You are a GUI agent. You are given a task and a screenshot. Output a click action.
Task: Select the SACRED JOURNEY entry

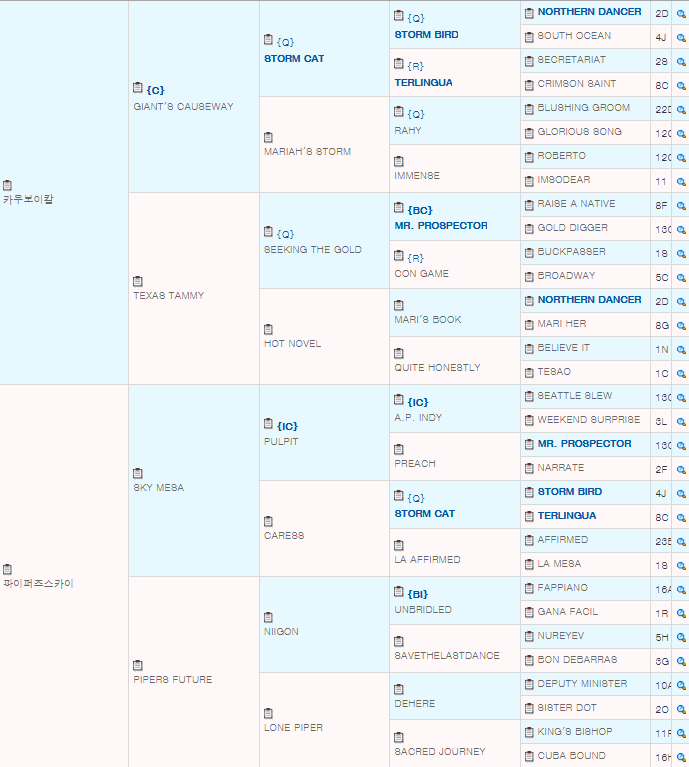pyautogui.click(x=440, y=751)
